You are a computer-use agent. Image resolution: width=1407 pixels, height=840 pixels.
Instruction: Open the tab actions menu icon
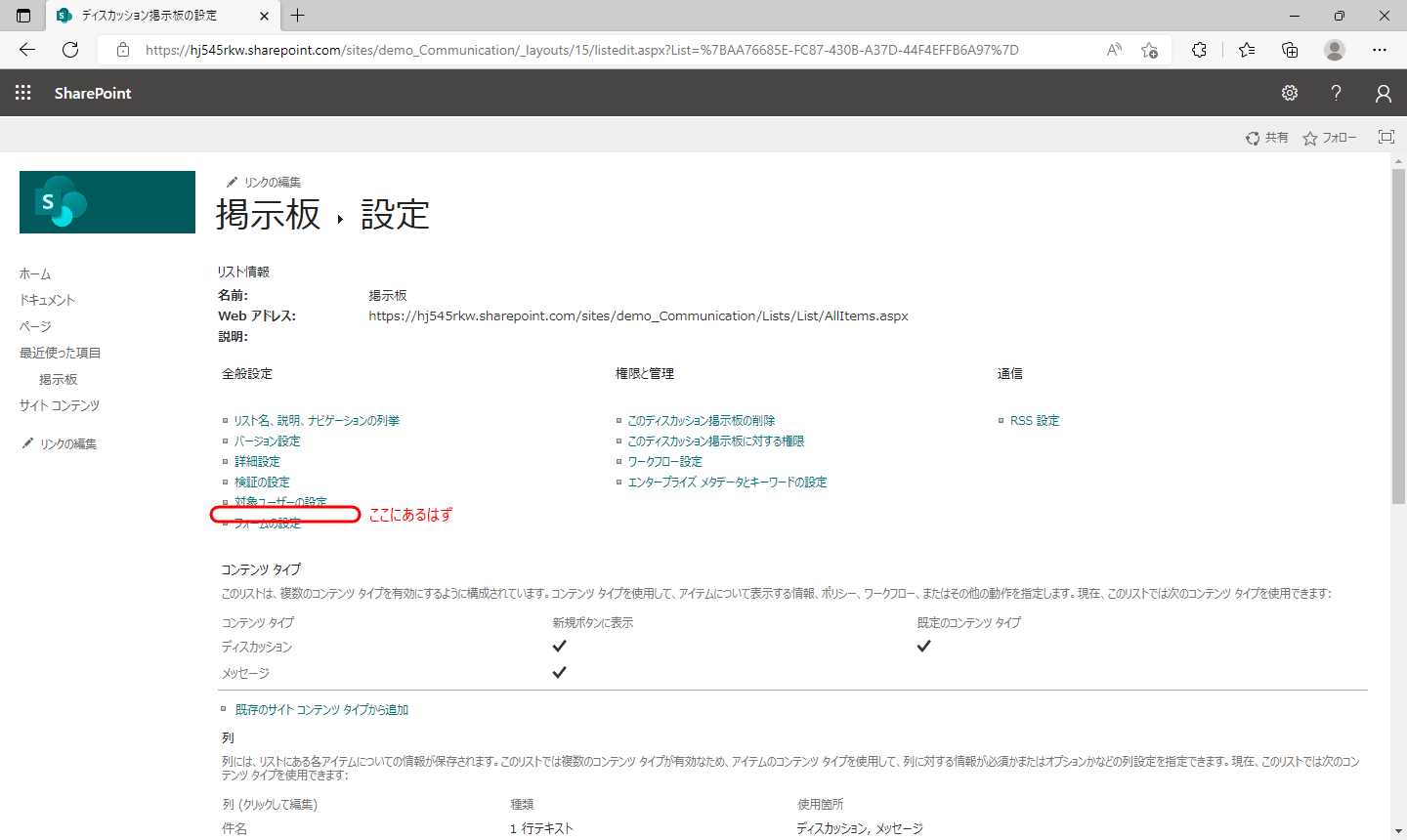coord(23,16)
